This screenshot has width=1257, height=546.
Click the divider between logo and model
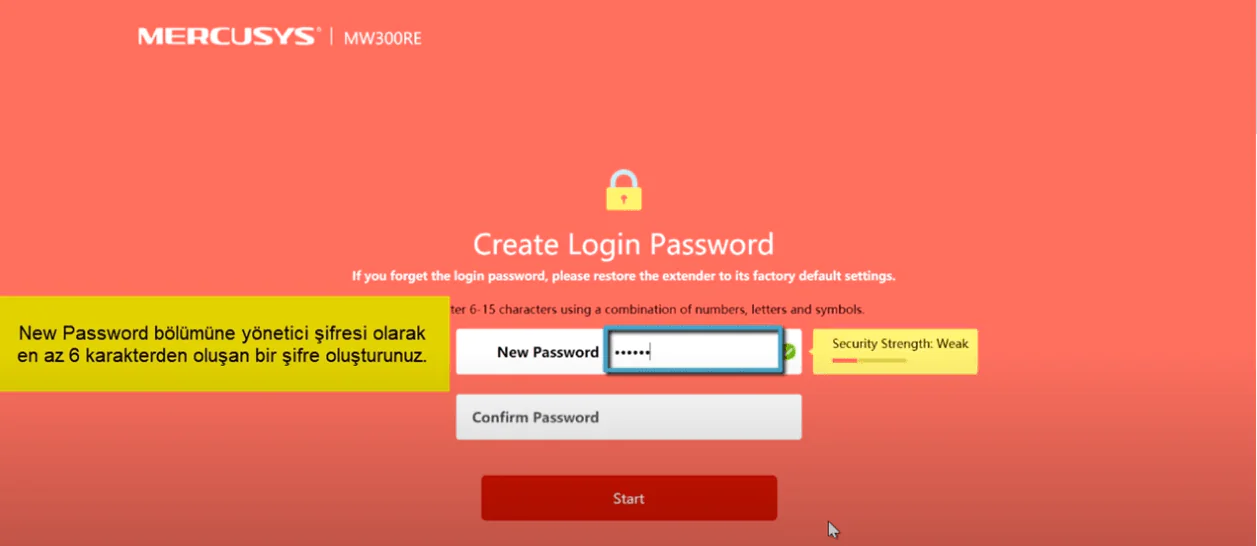(x=331, y=37)
